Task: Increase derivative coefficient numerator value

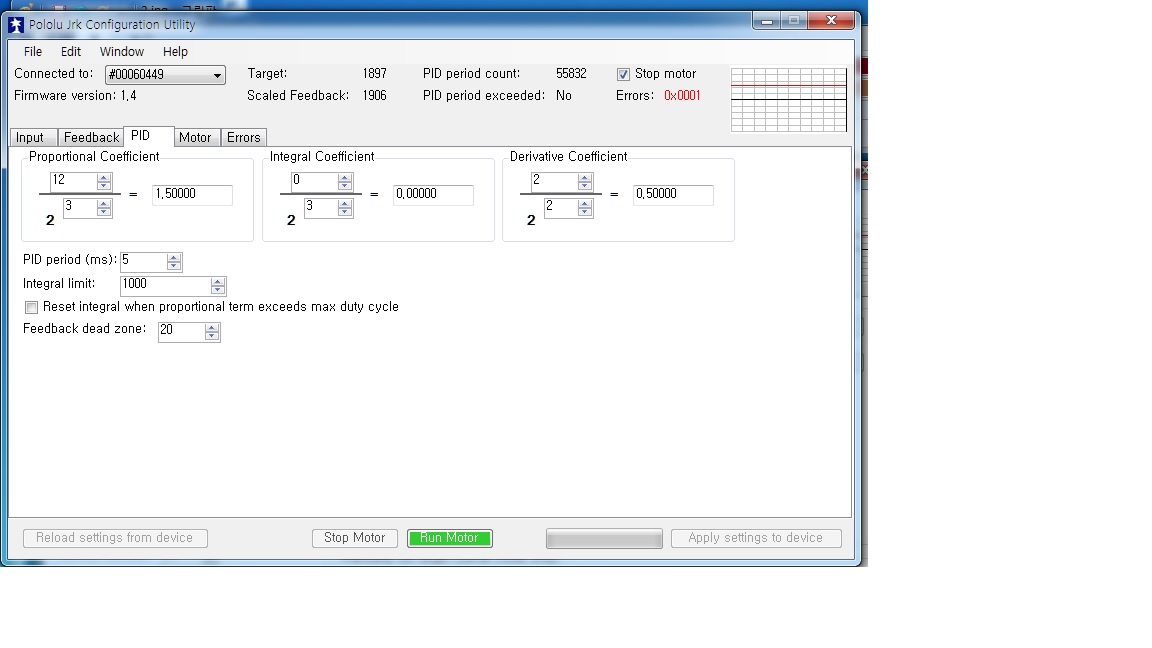Action: coord(585,177)
